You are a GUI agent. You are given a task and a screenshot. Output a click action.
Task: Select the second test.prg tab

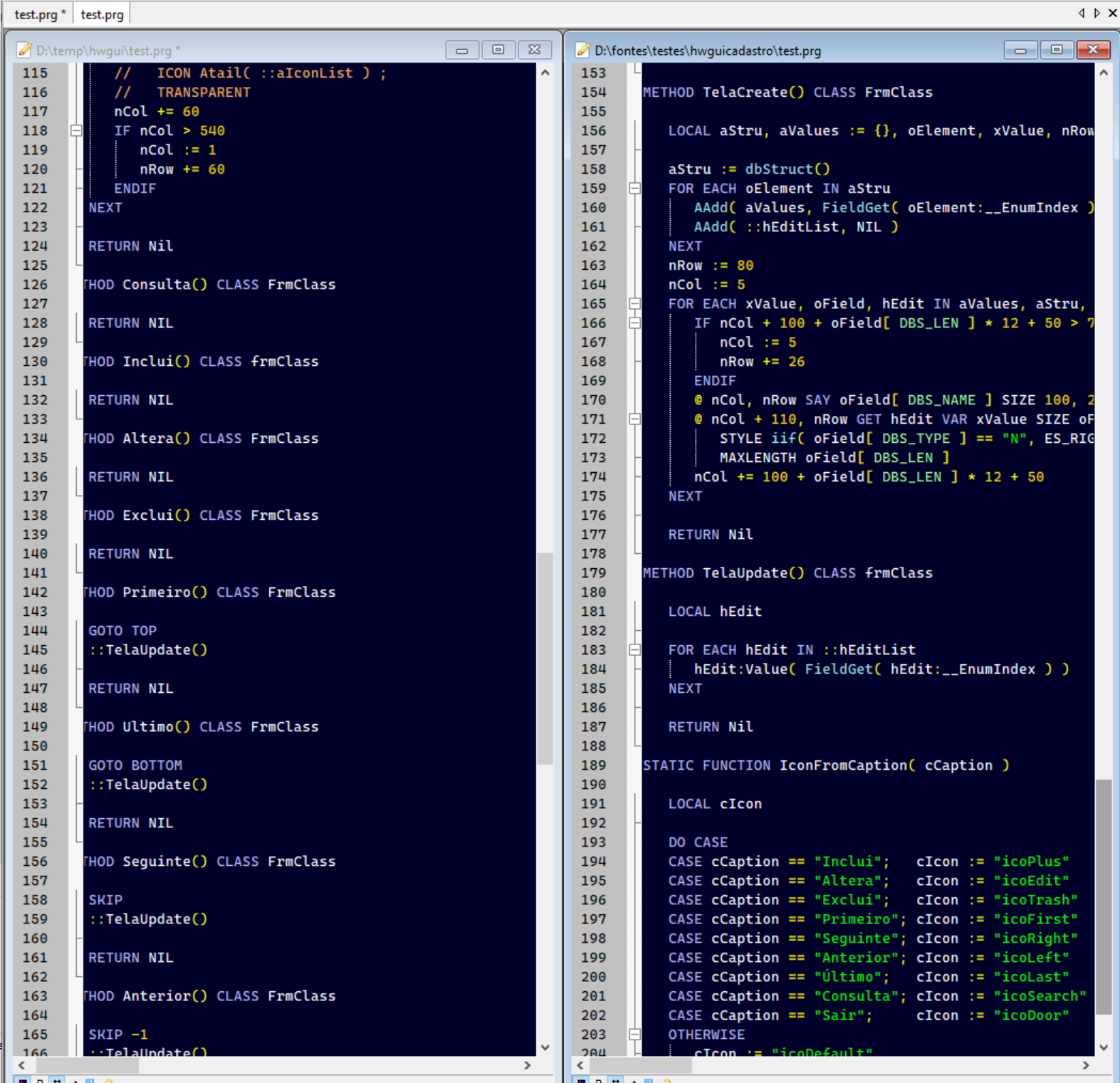[x=102, y=14]
